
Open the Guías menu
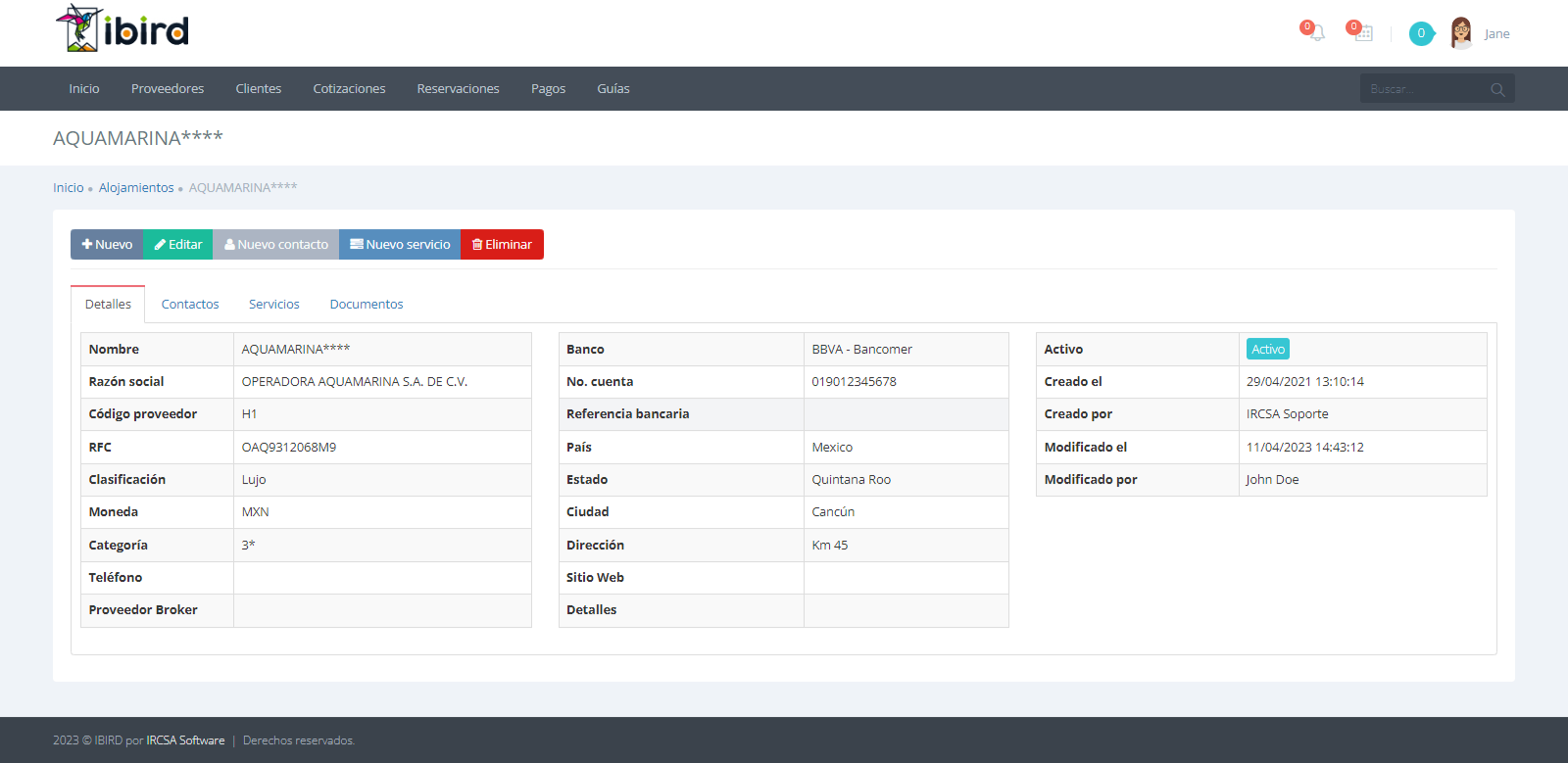[613, 88]
